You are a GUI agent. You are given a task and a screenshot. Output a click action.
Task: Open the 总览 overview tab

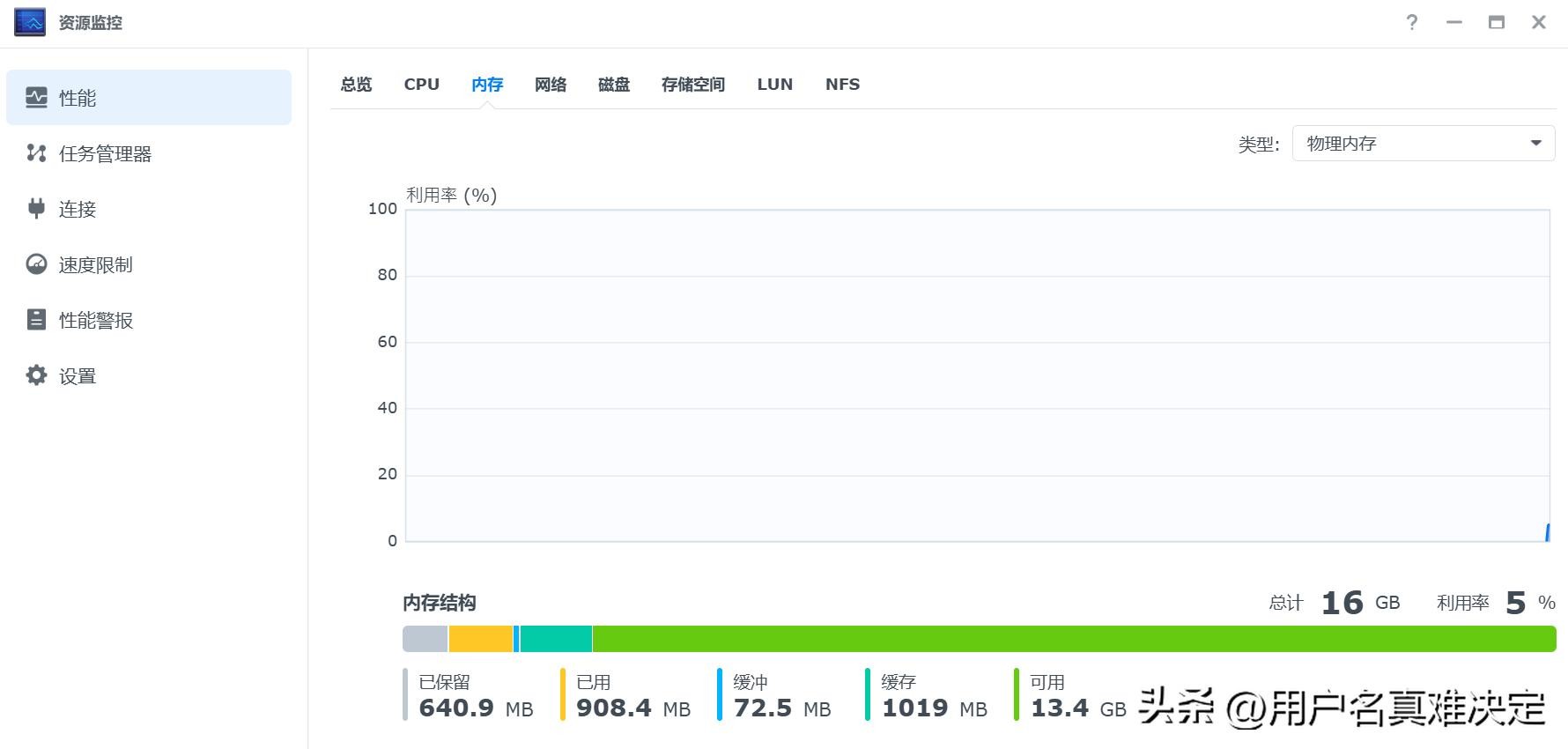357,85
